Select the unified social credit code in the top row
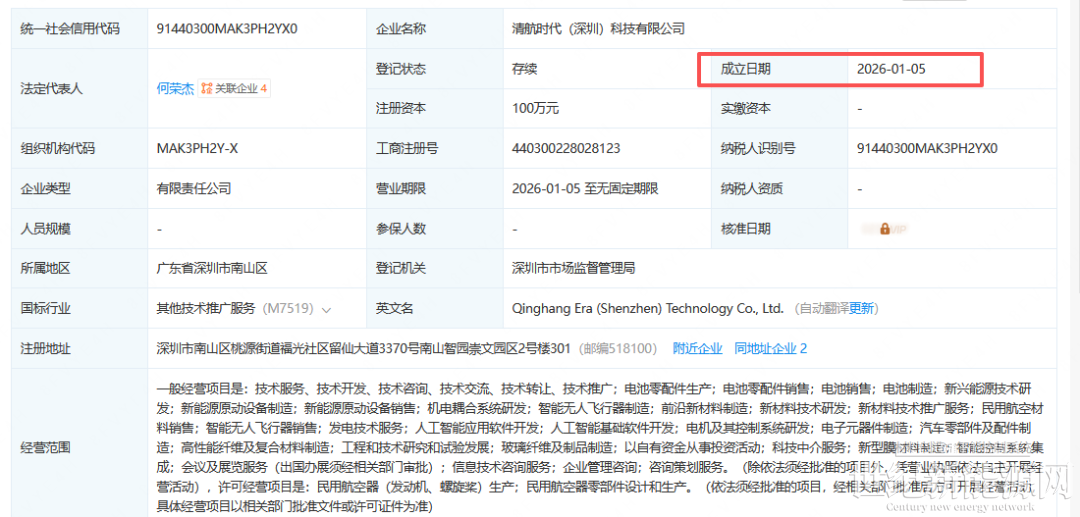The width and height of the screenshot is (1080, 517). (x=226, y=29)
